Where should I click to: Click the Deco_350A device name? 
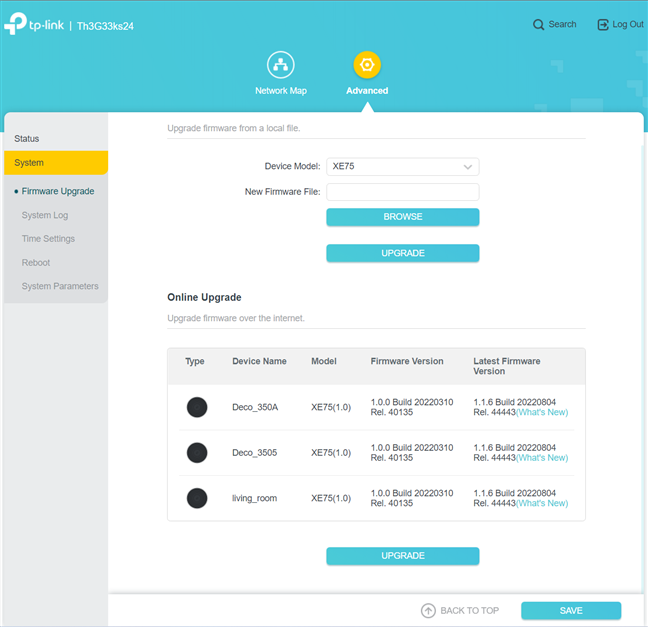pyautogui.click(x=255, y=407)
